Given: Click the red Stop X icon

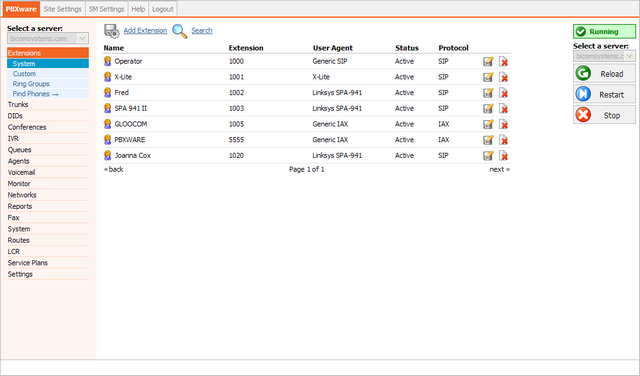Looking at the screenshot, I should (583, 115).
